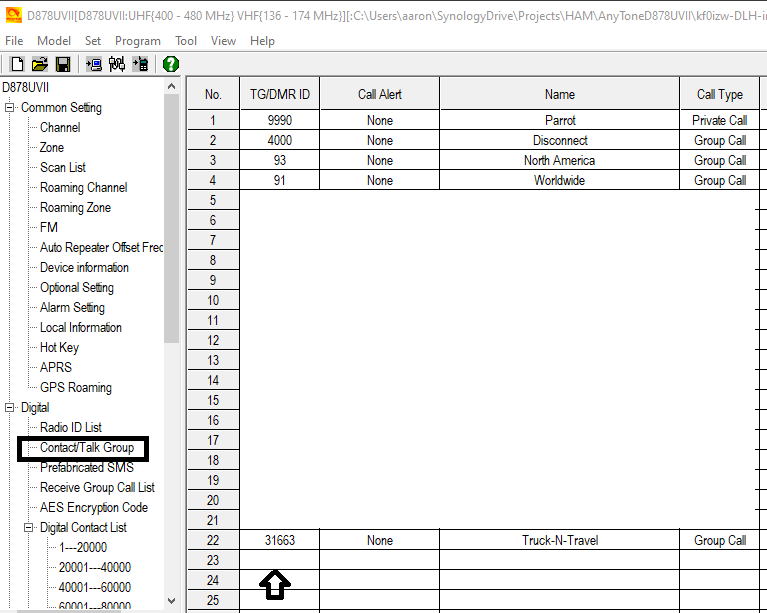
Task: Select the Truck-N-Travel contact name cell
Action: click(x=559, y=540)
